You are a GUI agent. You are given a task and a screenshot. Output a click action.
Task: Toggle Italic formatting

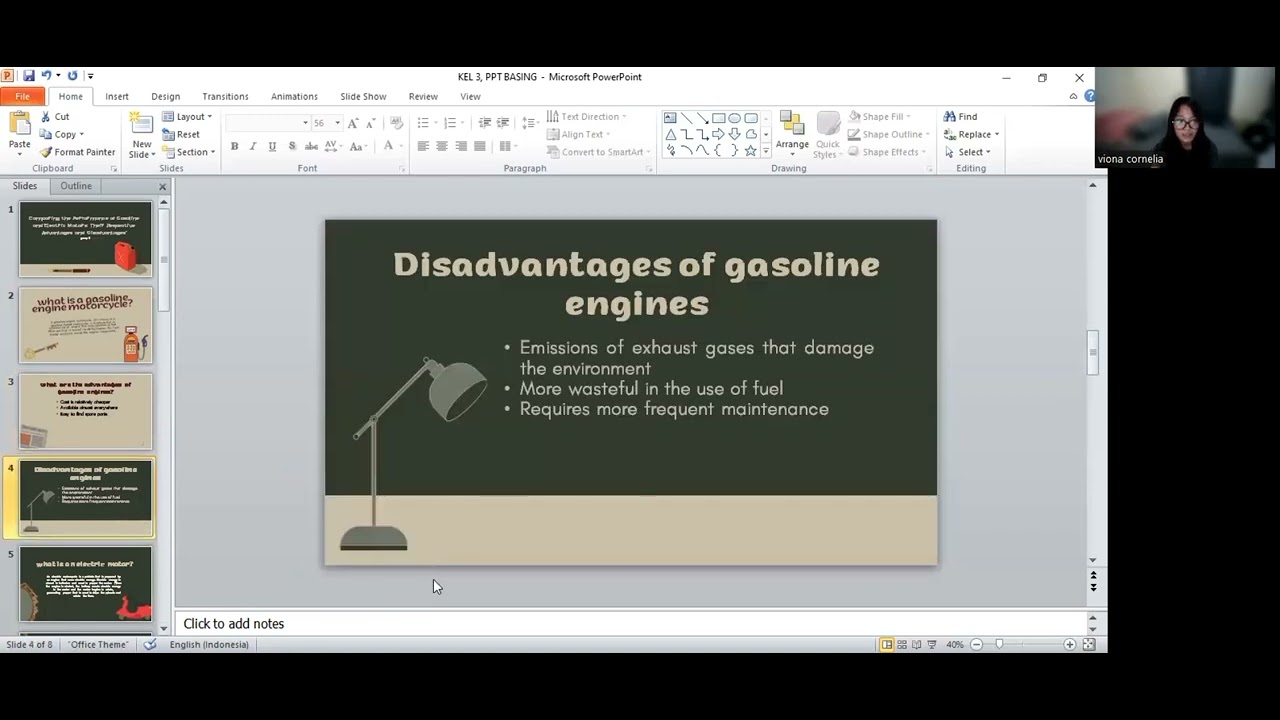[253, 147]
